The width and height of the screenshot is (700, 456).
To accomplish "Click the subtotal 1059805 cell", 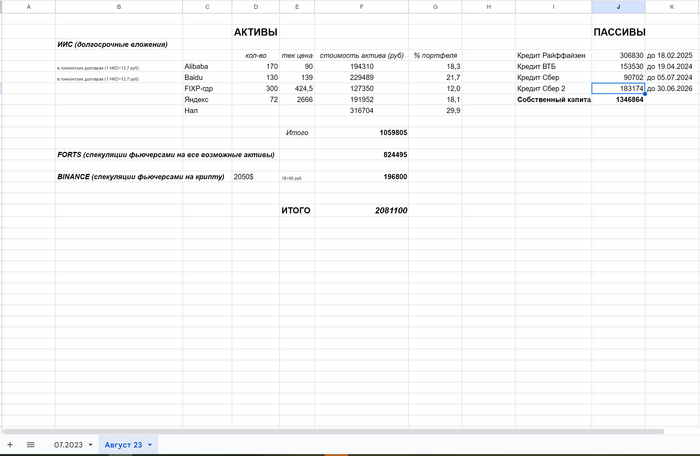I will coord(362,133).
